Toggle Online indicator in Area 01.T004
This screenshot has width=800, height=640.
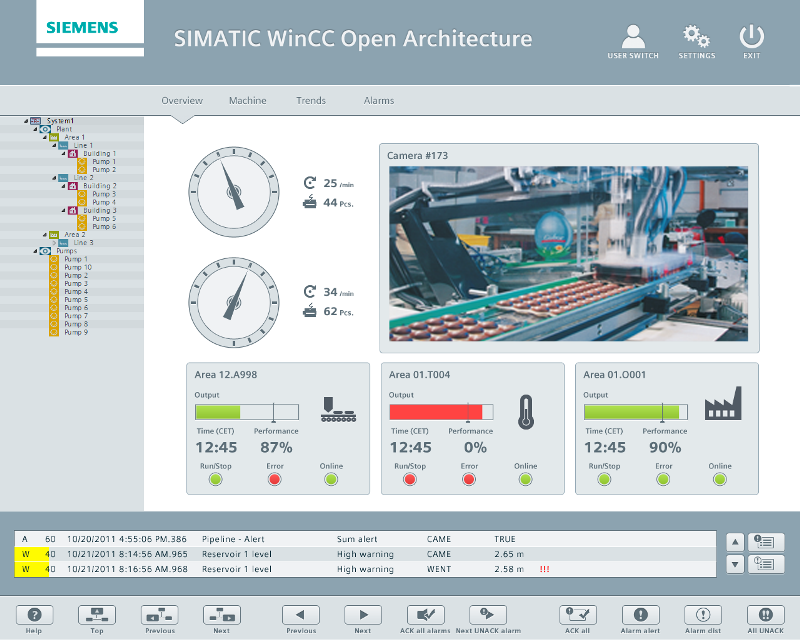526,479
